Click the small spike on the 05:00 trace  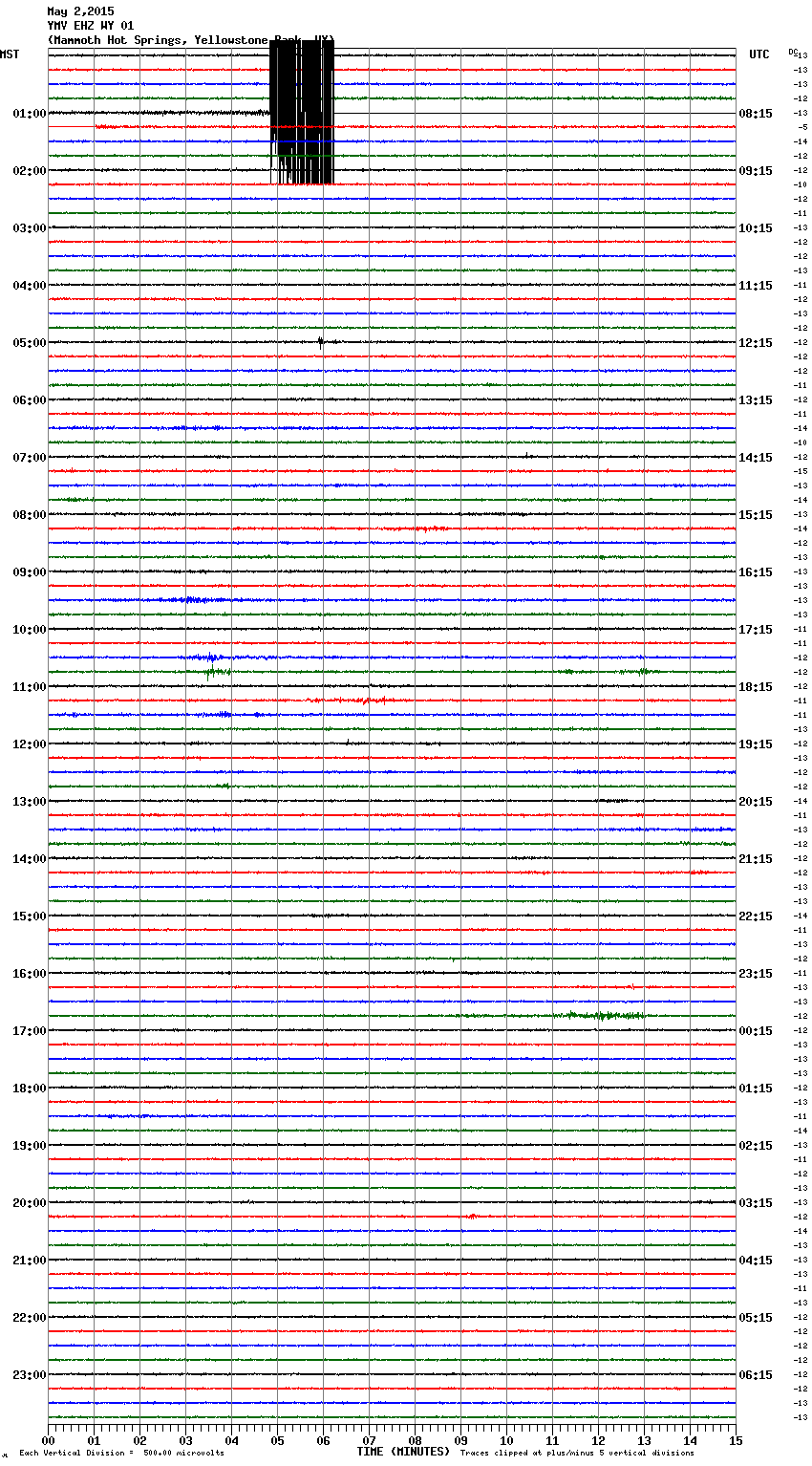pos(320,342)
